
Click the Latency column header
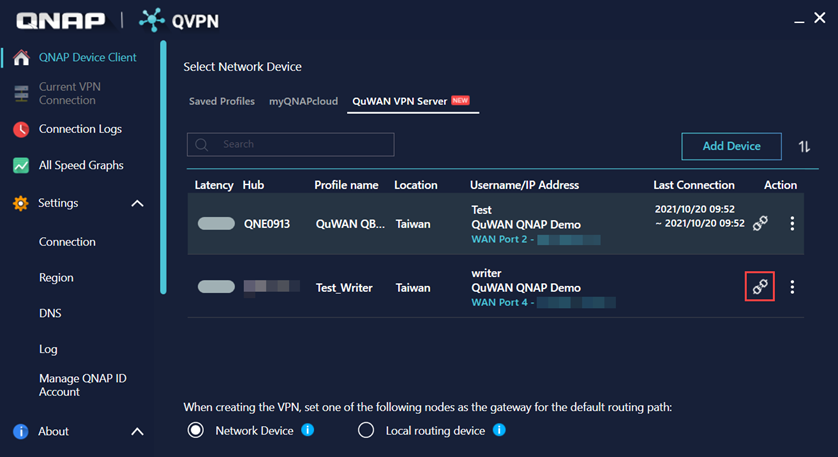(x=214, y=185)
